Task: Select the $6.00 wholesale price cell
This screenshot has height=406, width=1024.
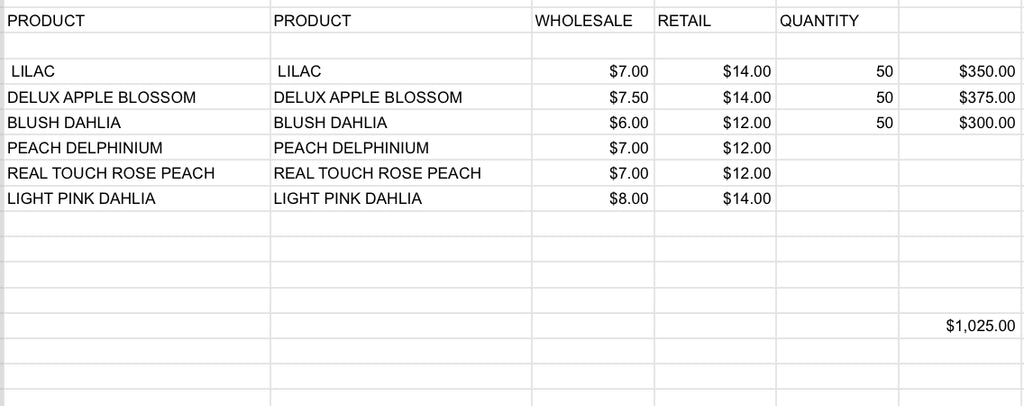Action: point(591,123)
